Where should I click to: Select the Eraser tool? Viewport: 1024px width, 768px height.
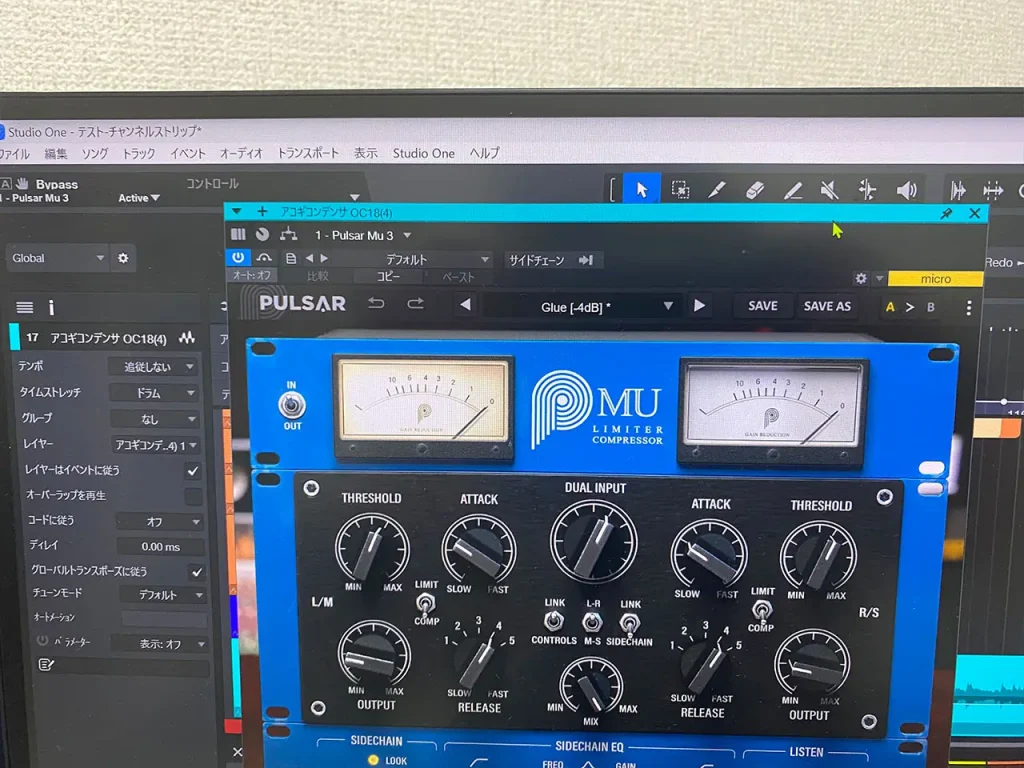click(x=755, y=190)
